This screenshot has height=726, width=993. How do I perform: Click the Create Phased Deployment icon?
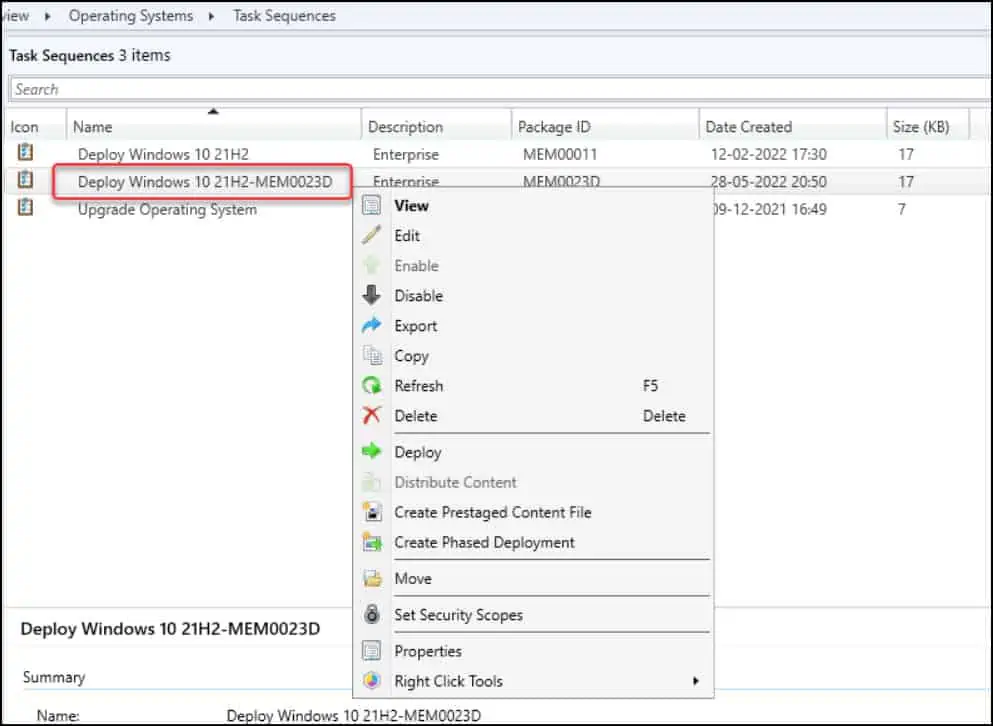click(372, 542)
